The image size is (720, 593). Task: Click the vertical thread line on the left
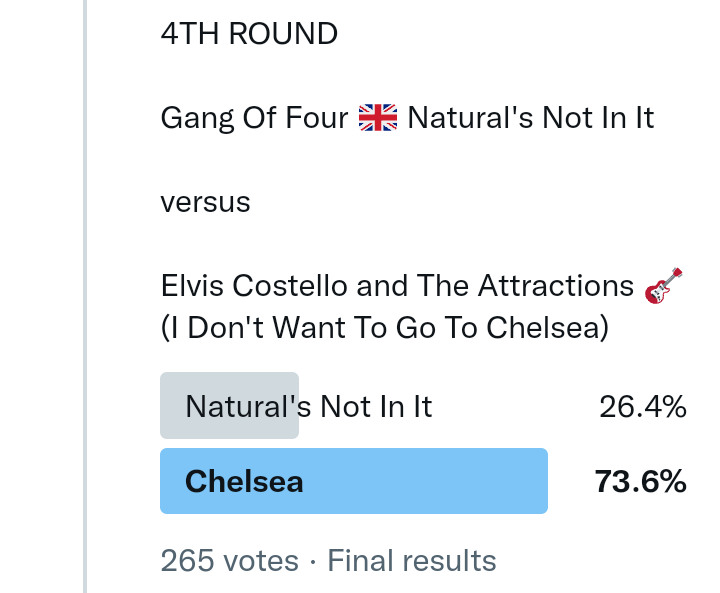pos(85,300)
